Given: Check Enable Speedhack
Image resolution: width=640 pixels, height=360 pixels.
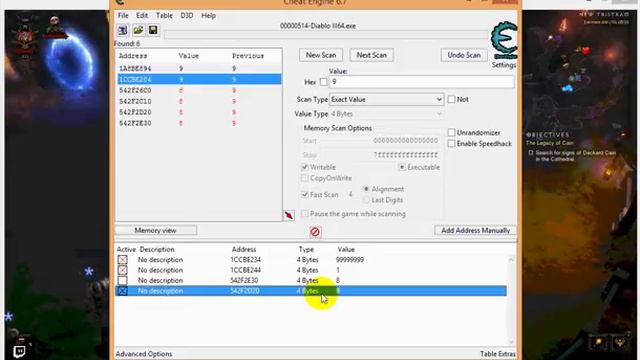Looking at the screenshot, I should (x=451, y=144).
